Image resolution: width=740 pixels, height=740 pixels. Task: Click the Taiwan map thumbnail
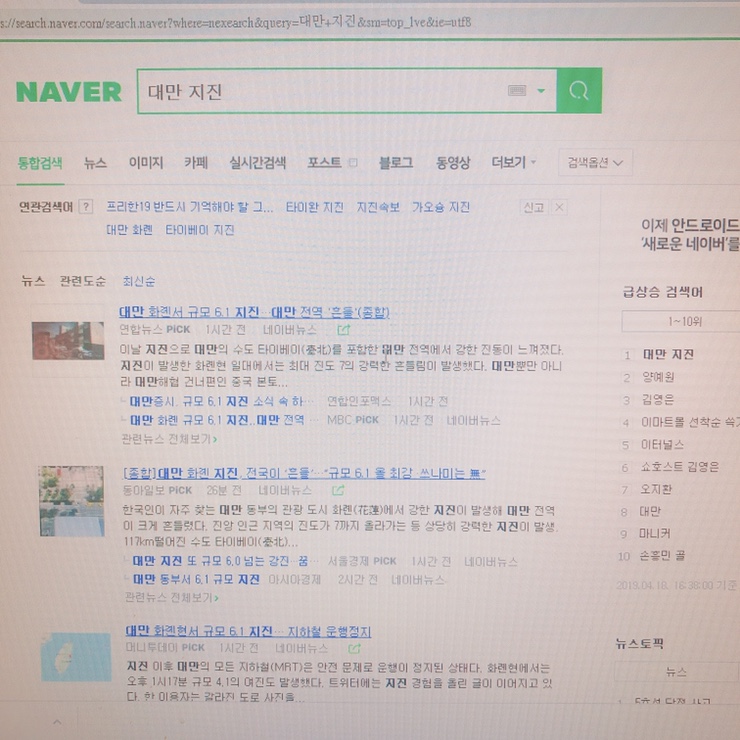point(76,657)
